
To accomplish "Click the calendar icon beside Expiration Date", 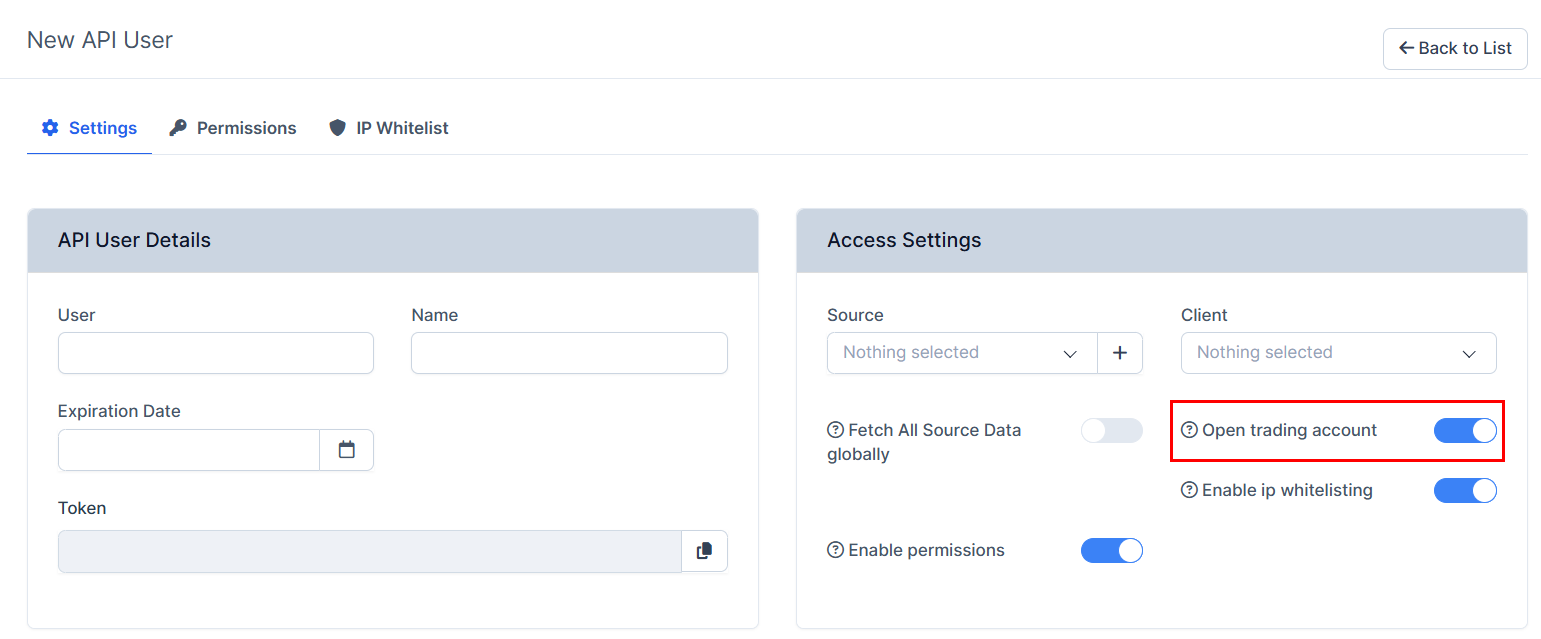I will click(346, 450).
